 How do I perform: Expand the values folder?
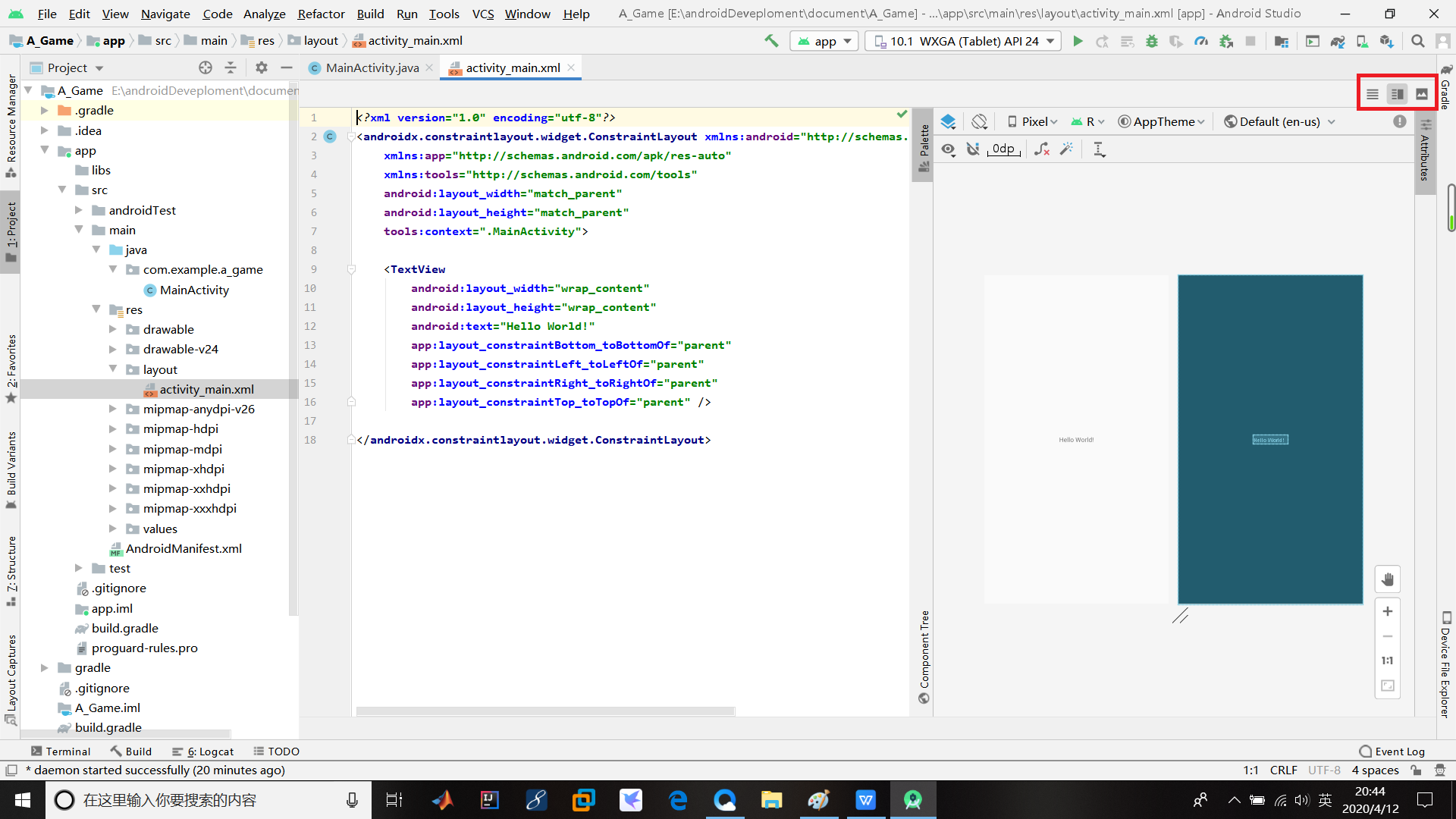(x=112, y=529)
